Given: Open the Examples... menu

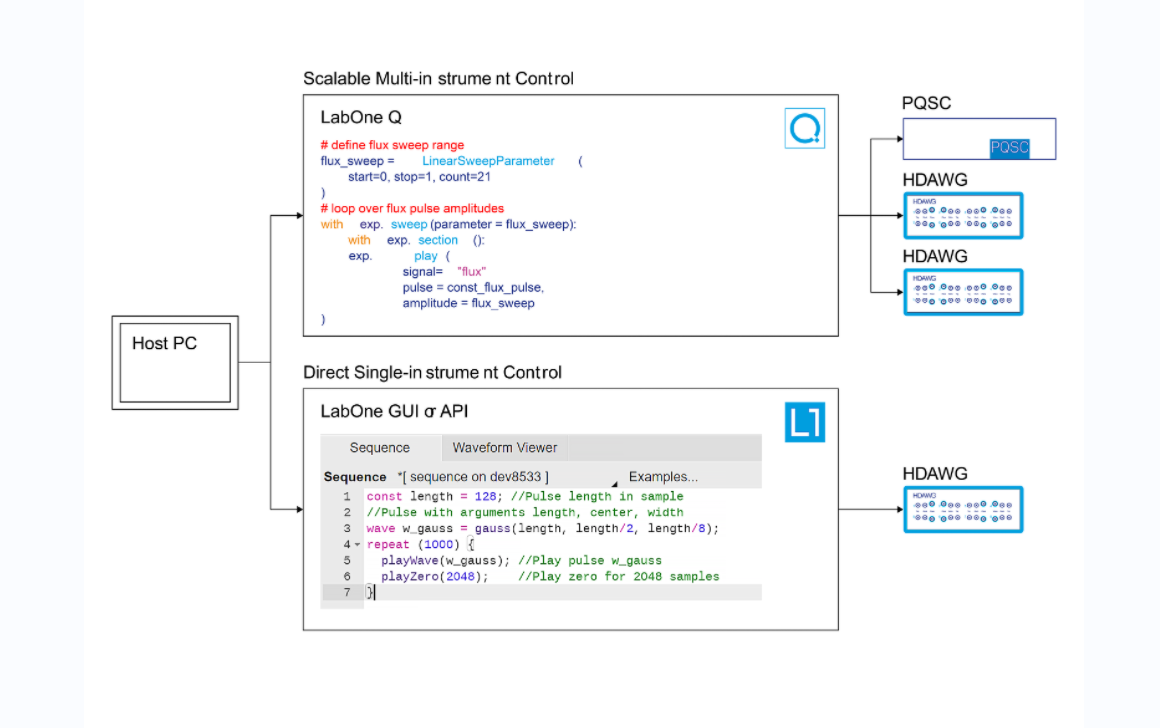Looking at the screenshot, I should 663,477.
